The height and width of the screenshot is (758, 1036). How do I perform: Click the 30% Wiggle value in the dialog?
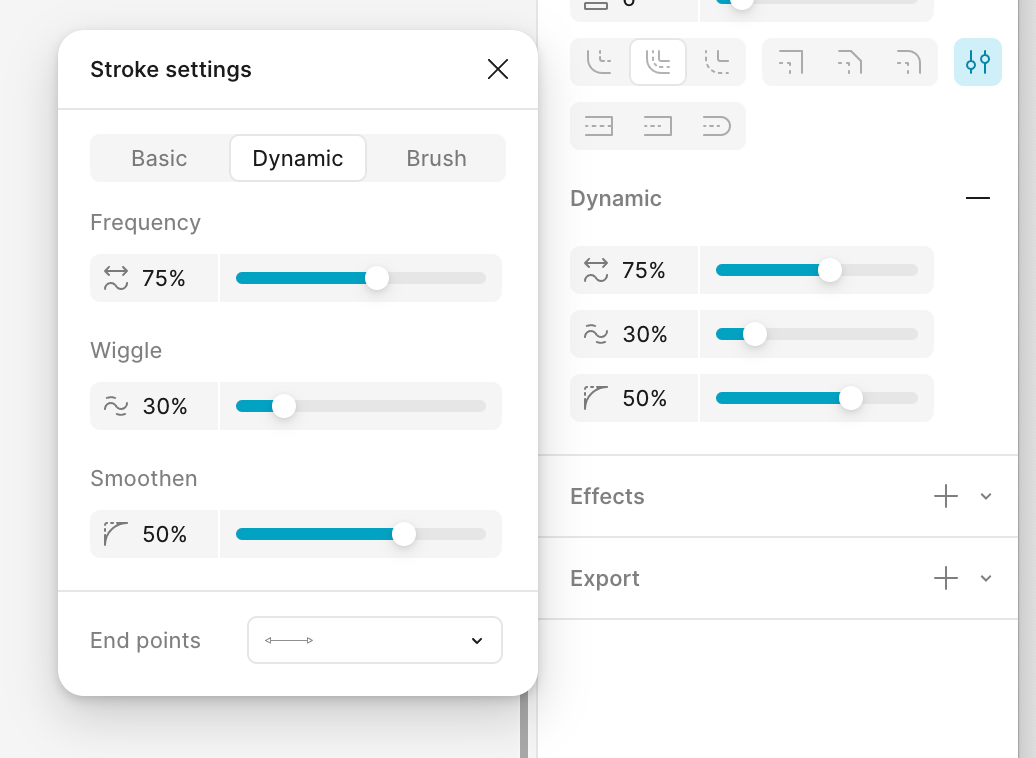165,406
